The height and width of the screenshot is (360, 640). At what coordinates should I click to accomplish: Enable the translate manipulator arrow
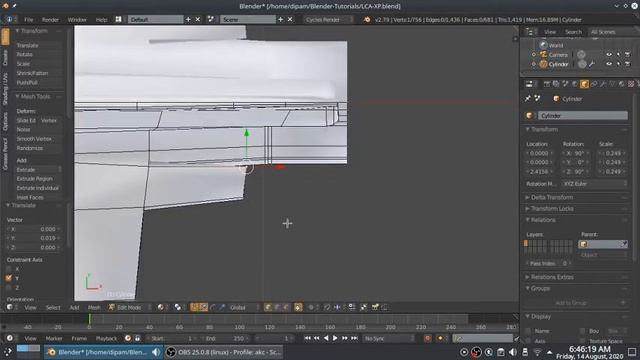204,307
